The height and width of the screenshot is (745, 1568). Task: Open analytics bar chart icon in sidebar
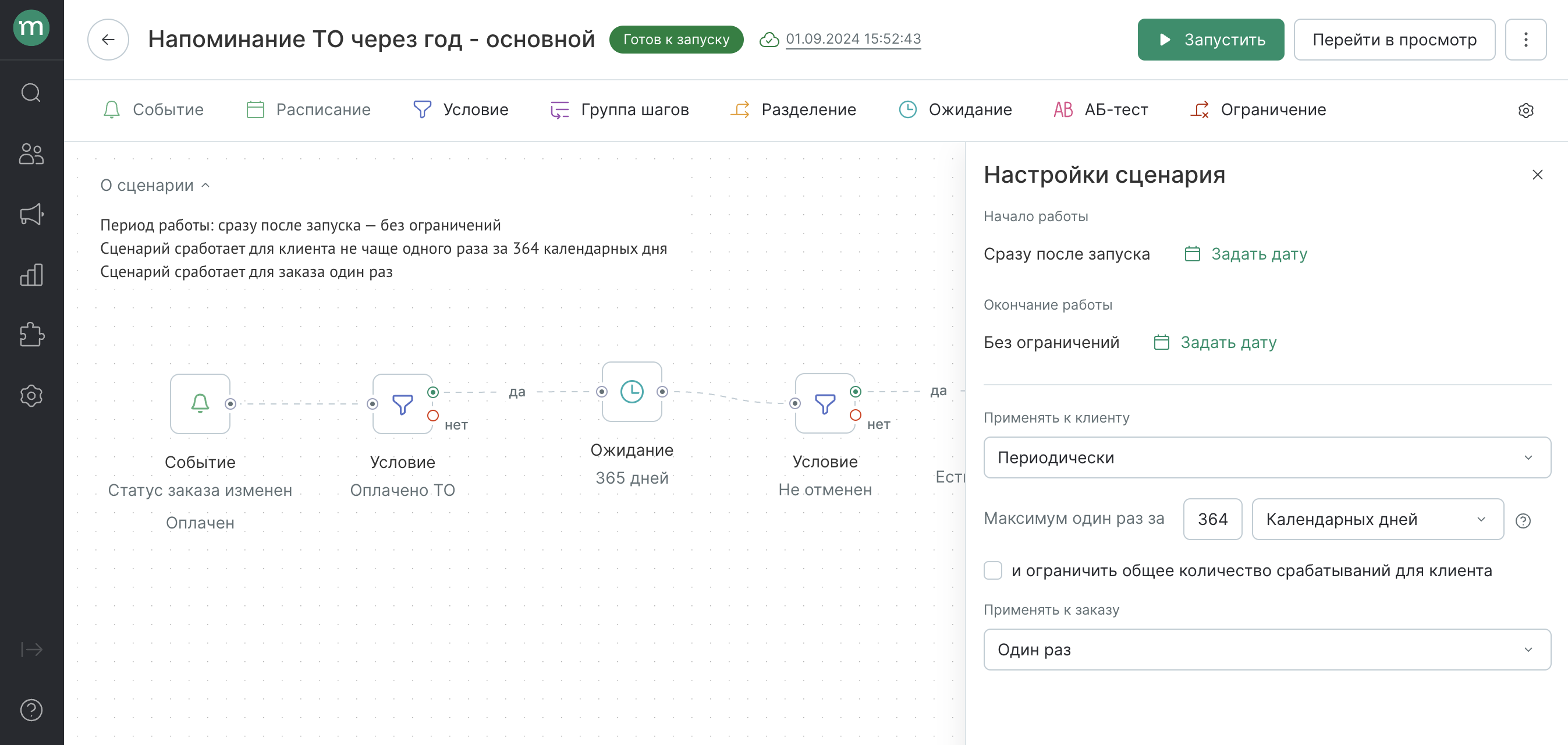31,275
